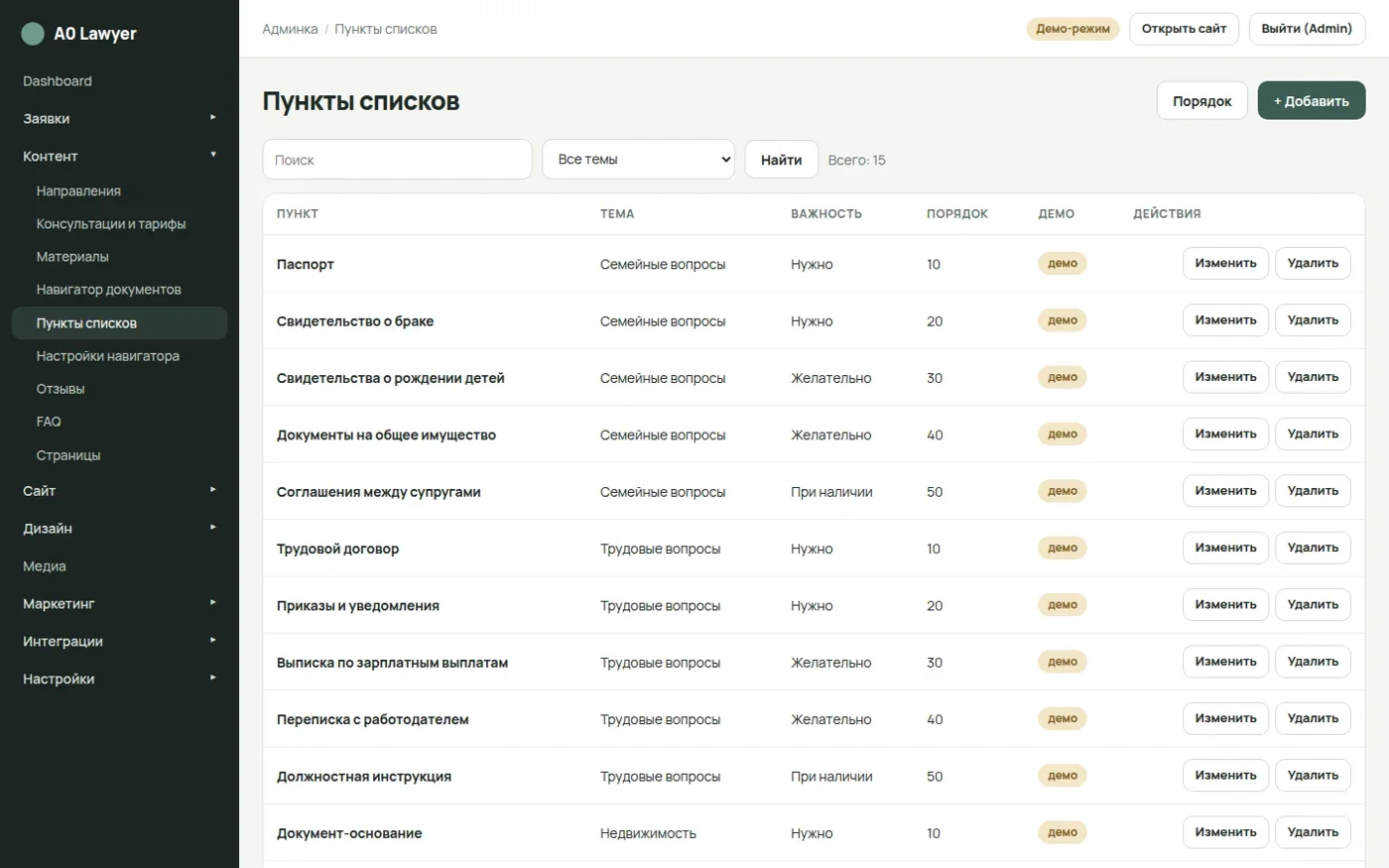Open Отзывы in the sidebar
Image resolution: width=1389 pixels, height=868 pixels.
coord(119,389)
